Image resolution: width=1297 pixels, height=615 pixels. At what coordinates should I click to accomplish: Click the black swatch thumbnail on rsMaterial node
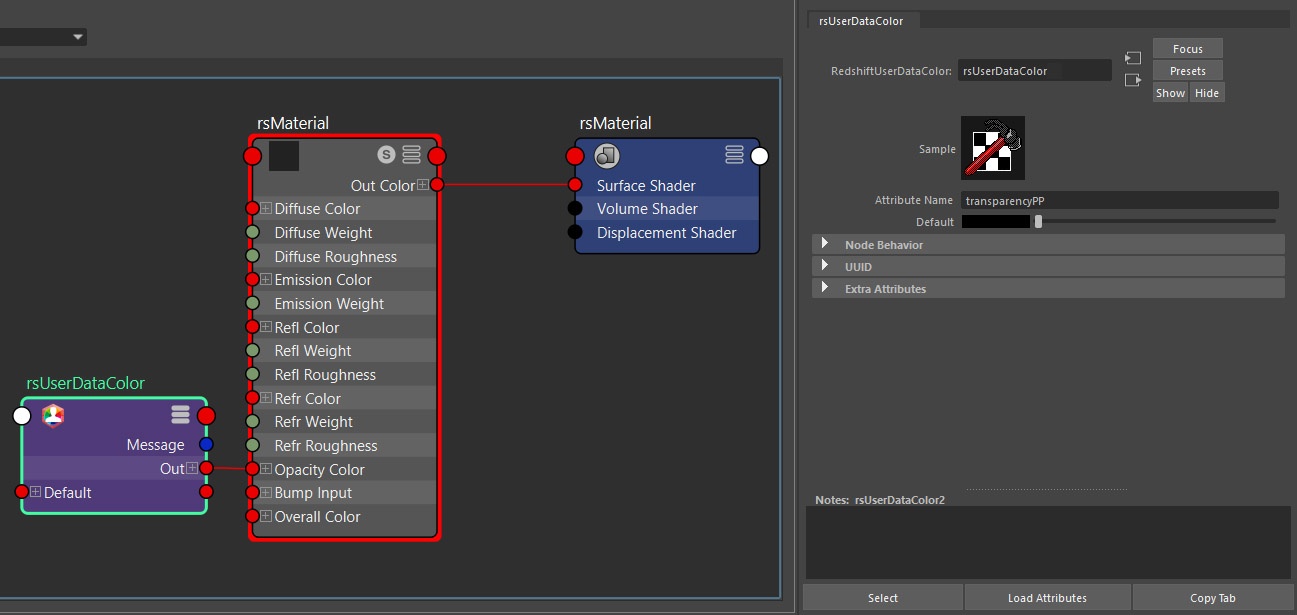(x=284, y=156)
